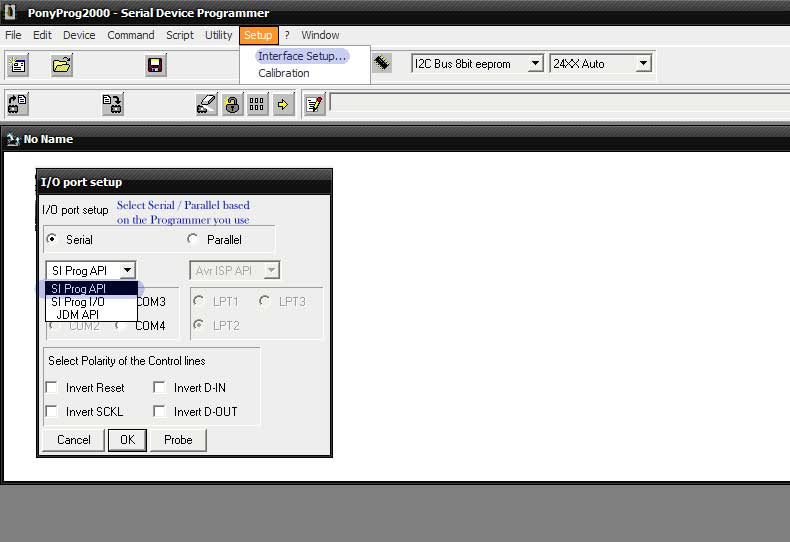
Task: Click the Edit Note pencil icon
Action: 314,104
